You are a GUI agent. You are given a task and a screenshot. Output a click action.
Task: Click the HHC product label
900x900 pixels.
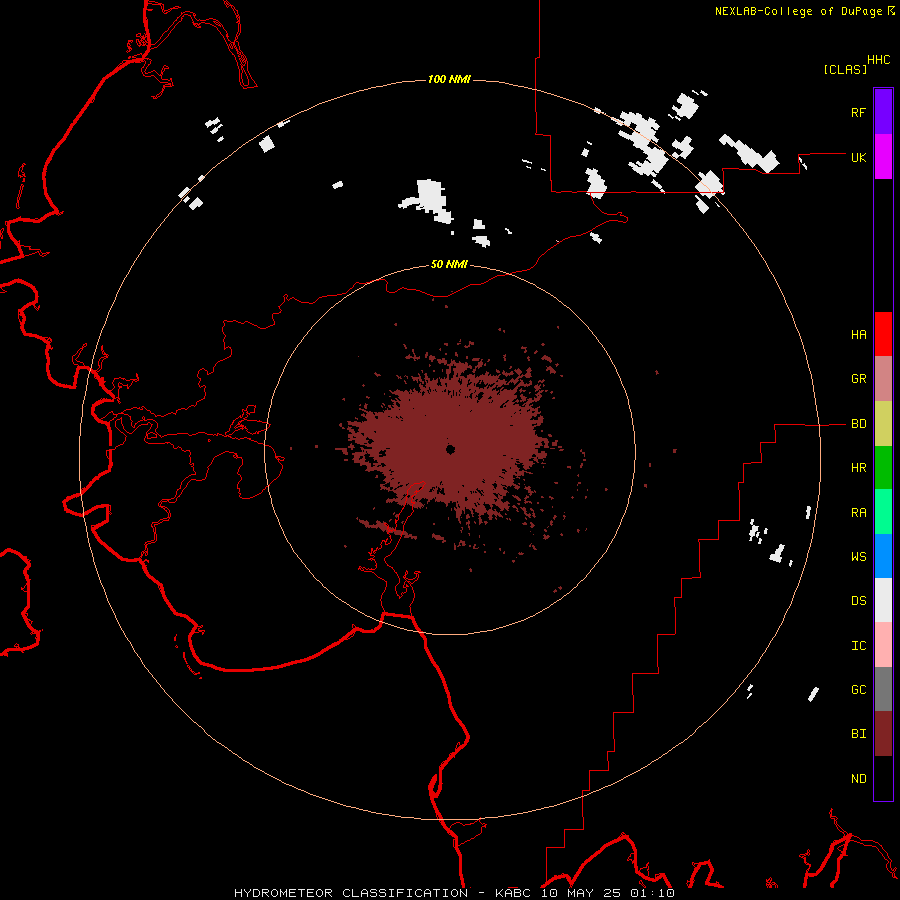879,60
